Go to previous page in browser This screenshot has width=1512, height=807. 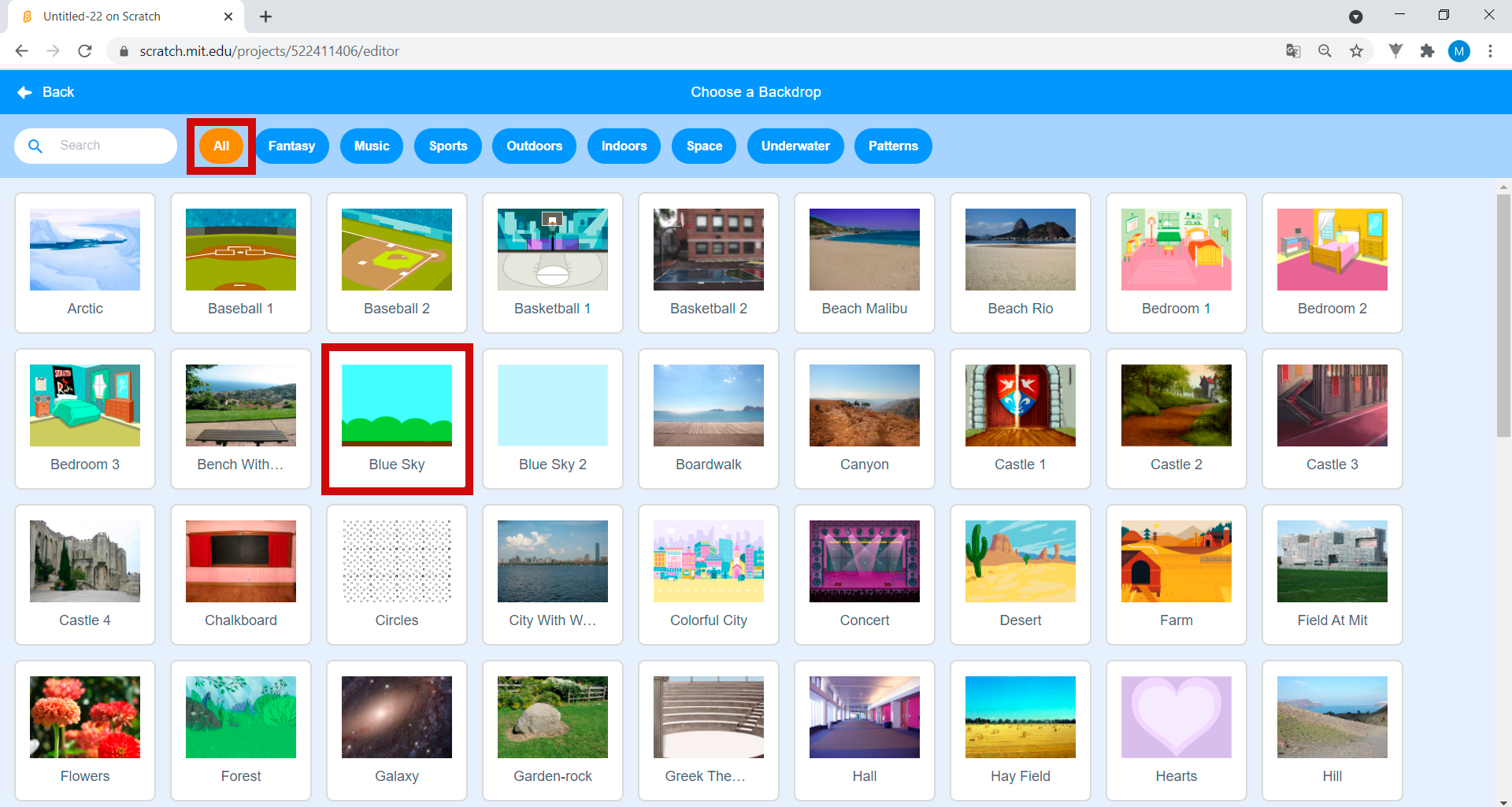(x=22, y=51)
